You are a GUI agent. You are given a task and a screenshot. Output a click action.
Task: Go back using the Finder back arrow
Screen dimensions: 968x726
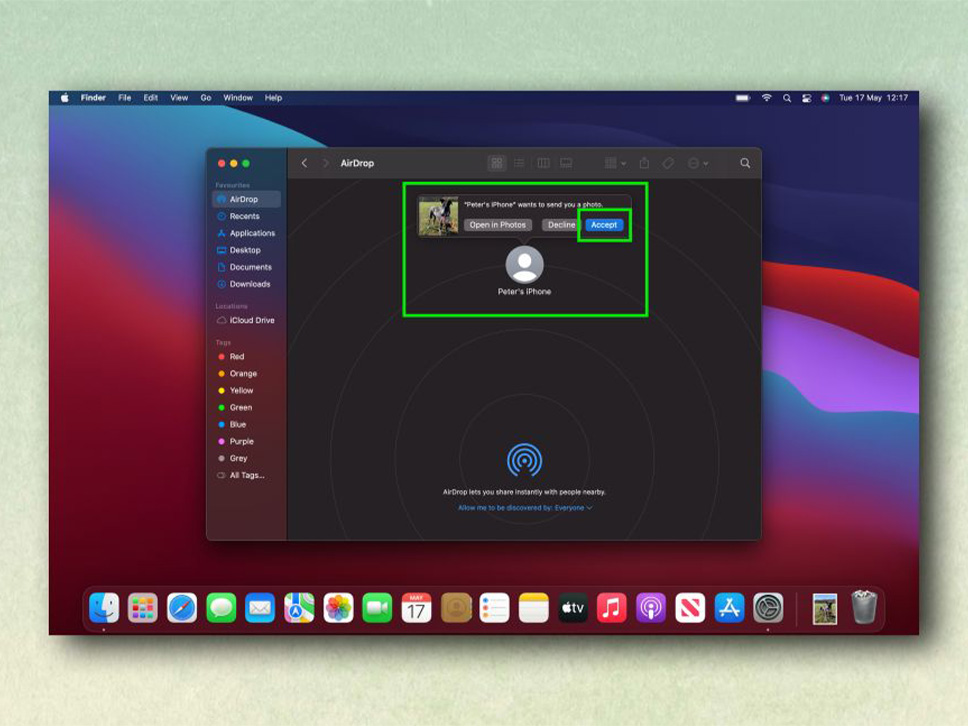coord(304,163)
